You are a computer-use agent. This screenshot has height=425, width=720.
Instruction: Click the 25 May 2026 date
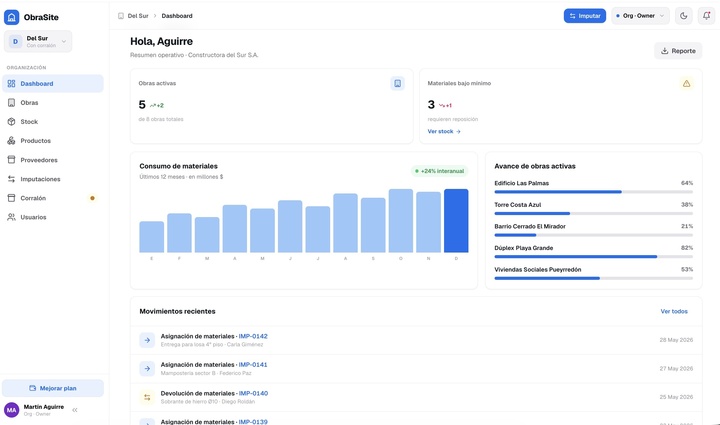point(676,397)
